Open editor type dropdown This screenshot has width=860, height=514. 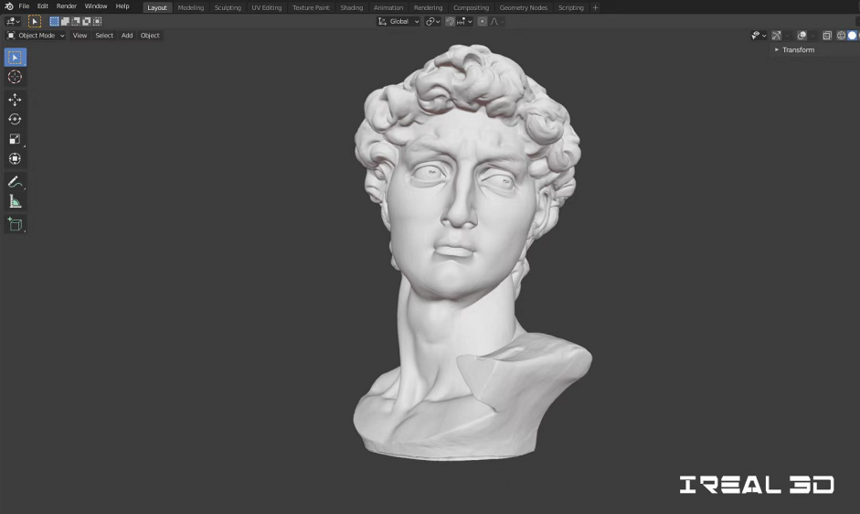point(13,21)
